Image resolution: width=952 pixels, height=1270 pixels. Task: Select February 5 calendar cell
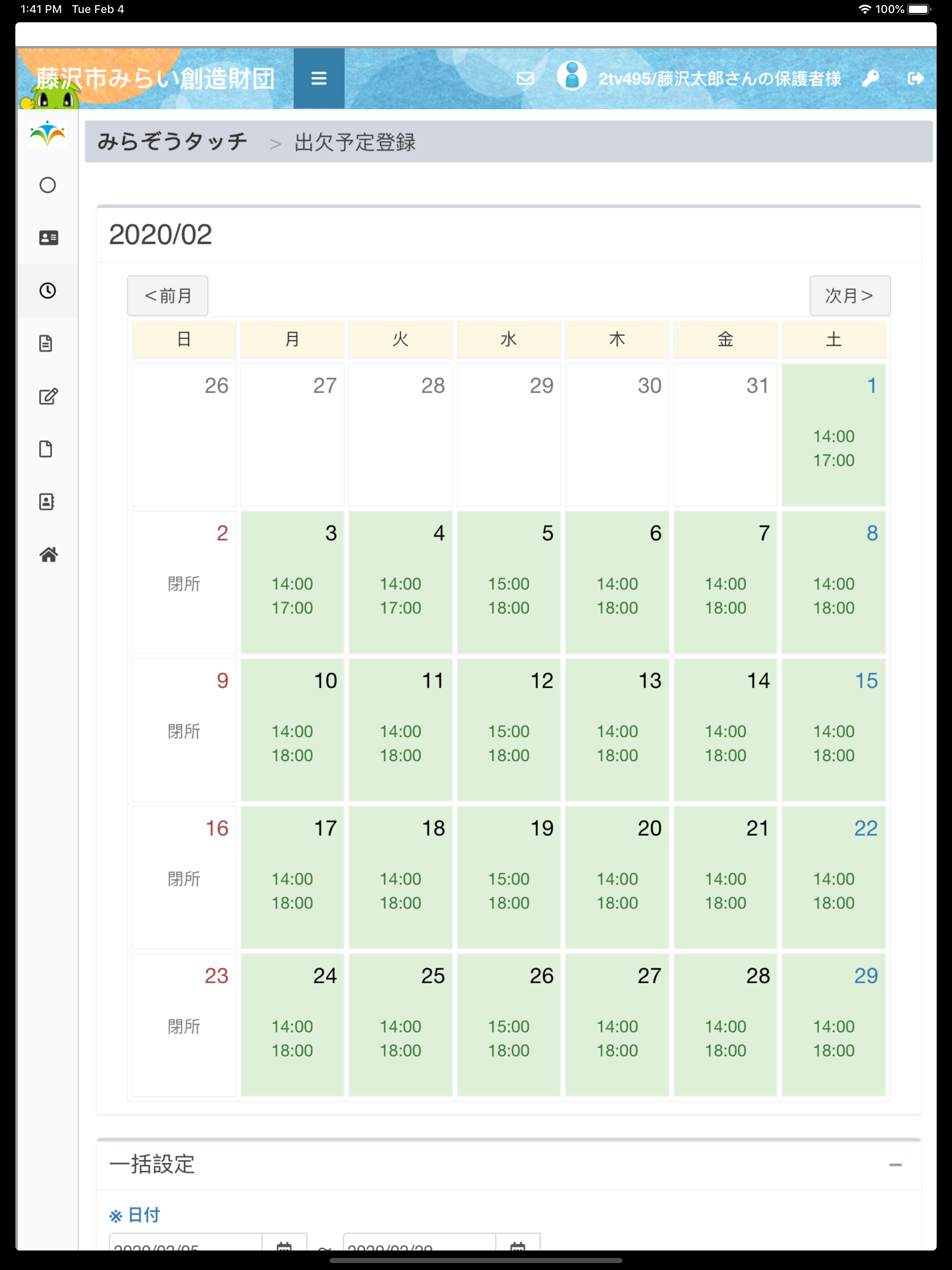pyautogui.click(x=509, y=582)
